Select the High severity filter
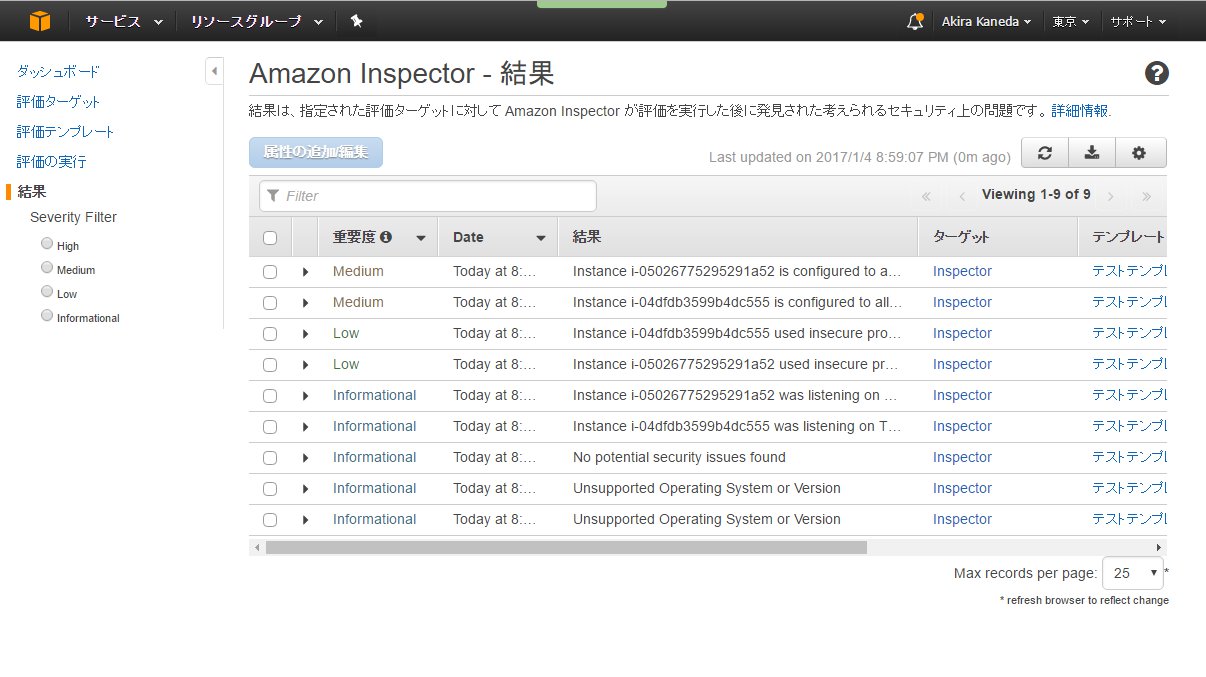Screen dimensions: 1206x677 pos(46,244)
